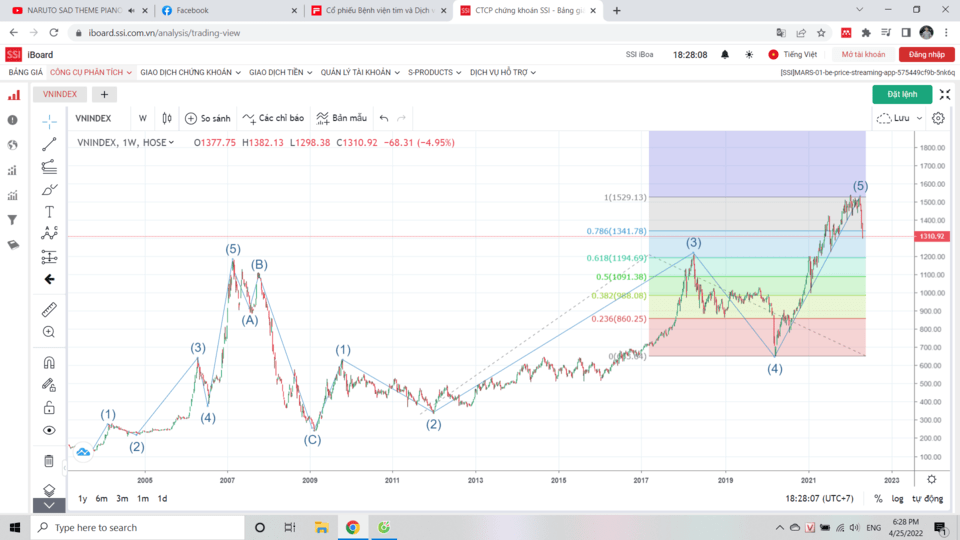
Task: Open the sidebar bar chart icon
Action: click(x=13, y=96)
